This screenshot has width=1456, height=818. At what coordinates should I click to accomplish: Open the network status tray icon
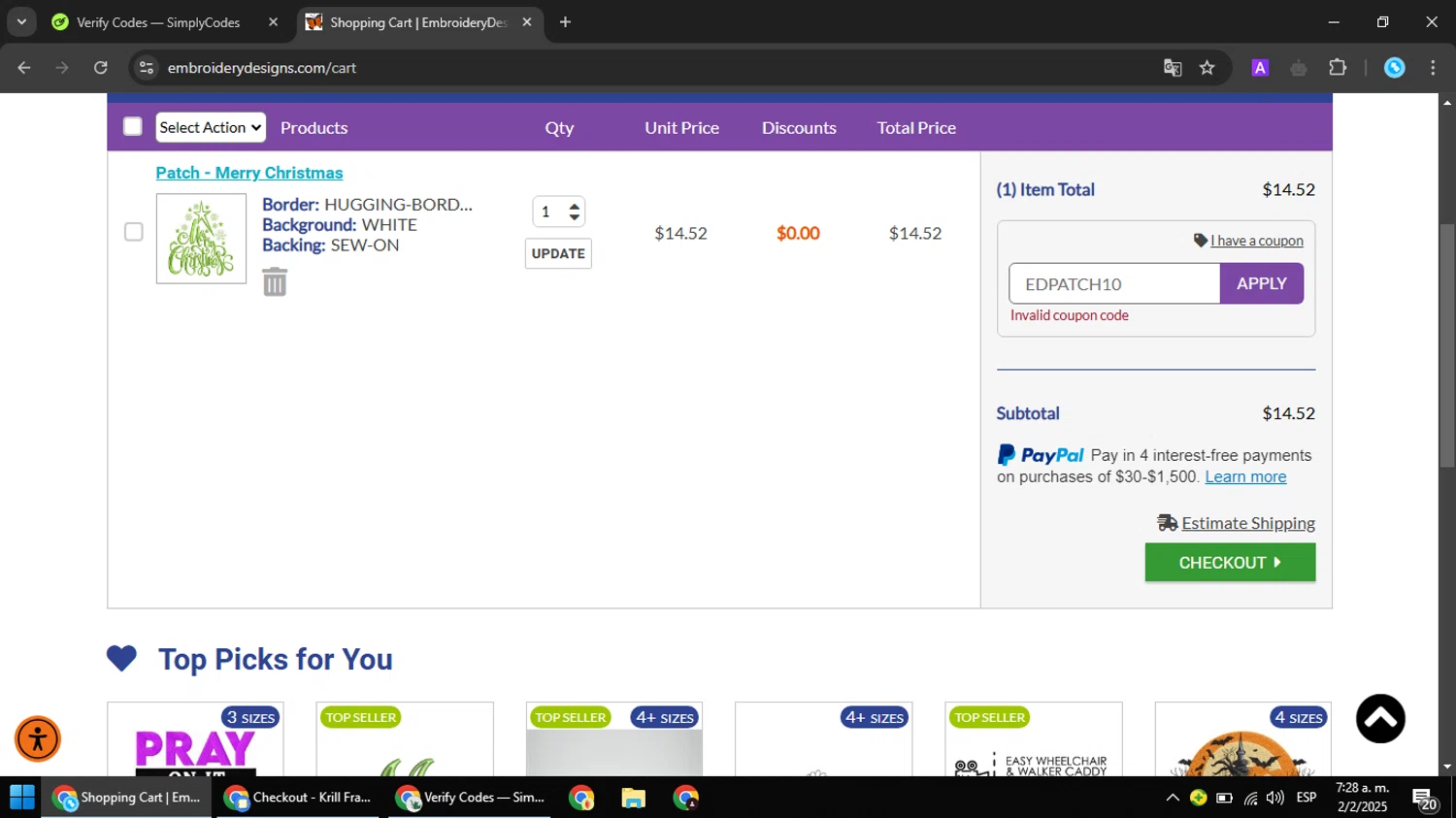[x=1250, y=799]
